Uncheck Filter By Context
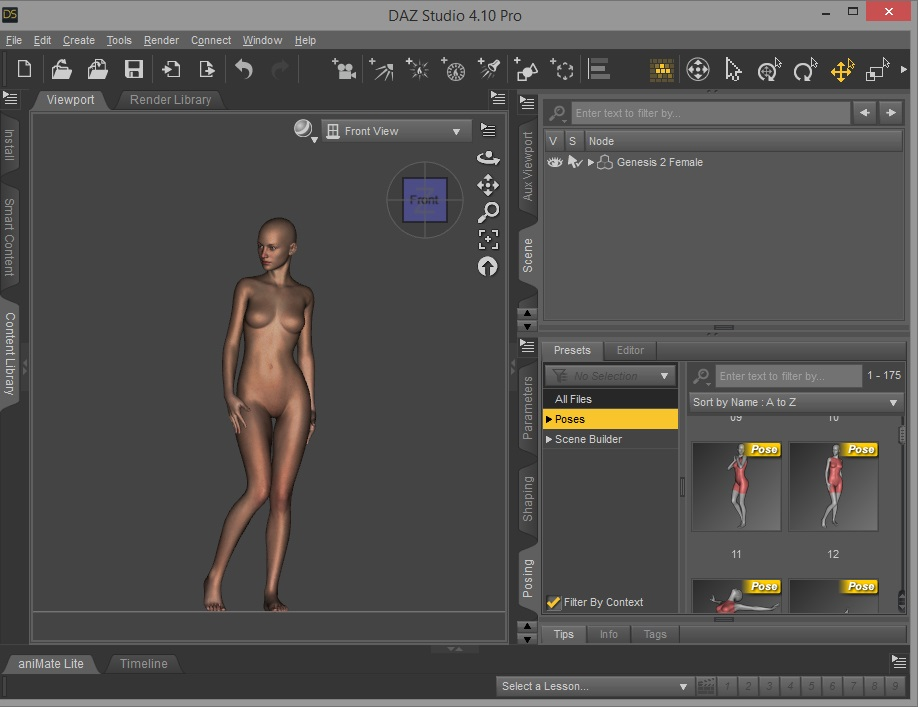Image resolution: width=918 pixels, height=707 pixels. pos(553,602)
